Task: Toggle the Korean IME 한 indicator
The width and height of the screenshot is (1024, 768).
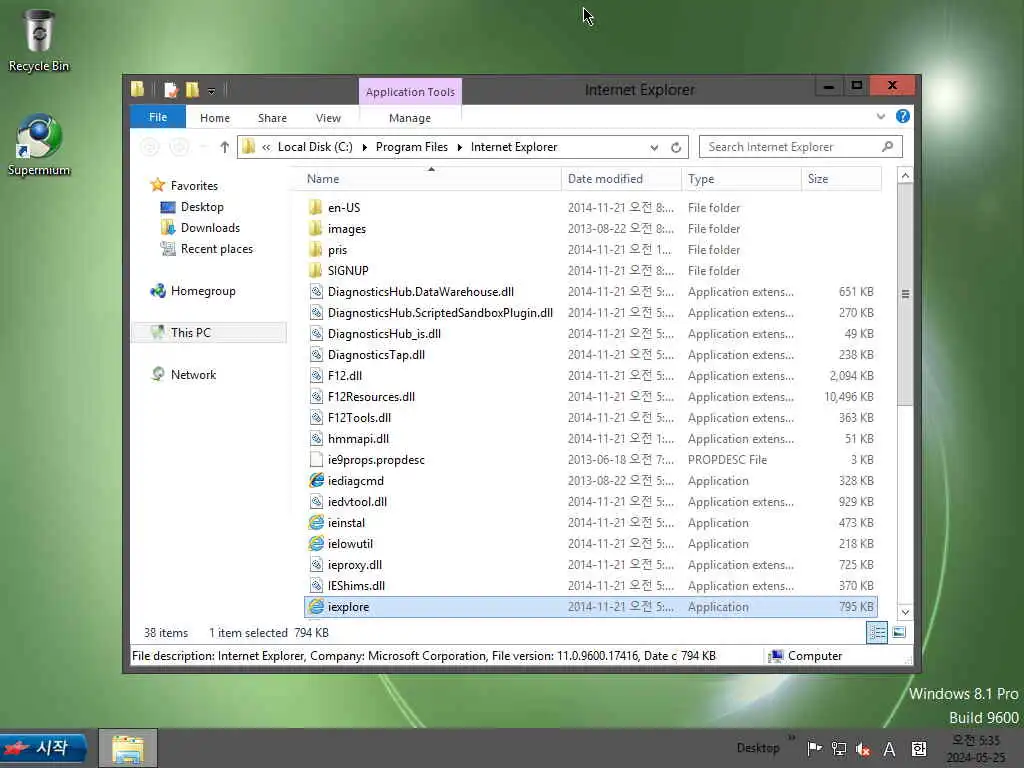Action: coord(919,749)
